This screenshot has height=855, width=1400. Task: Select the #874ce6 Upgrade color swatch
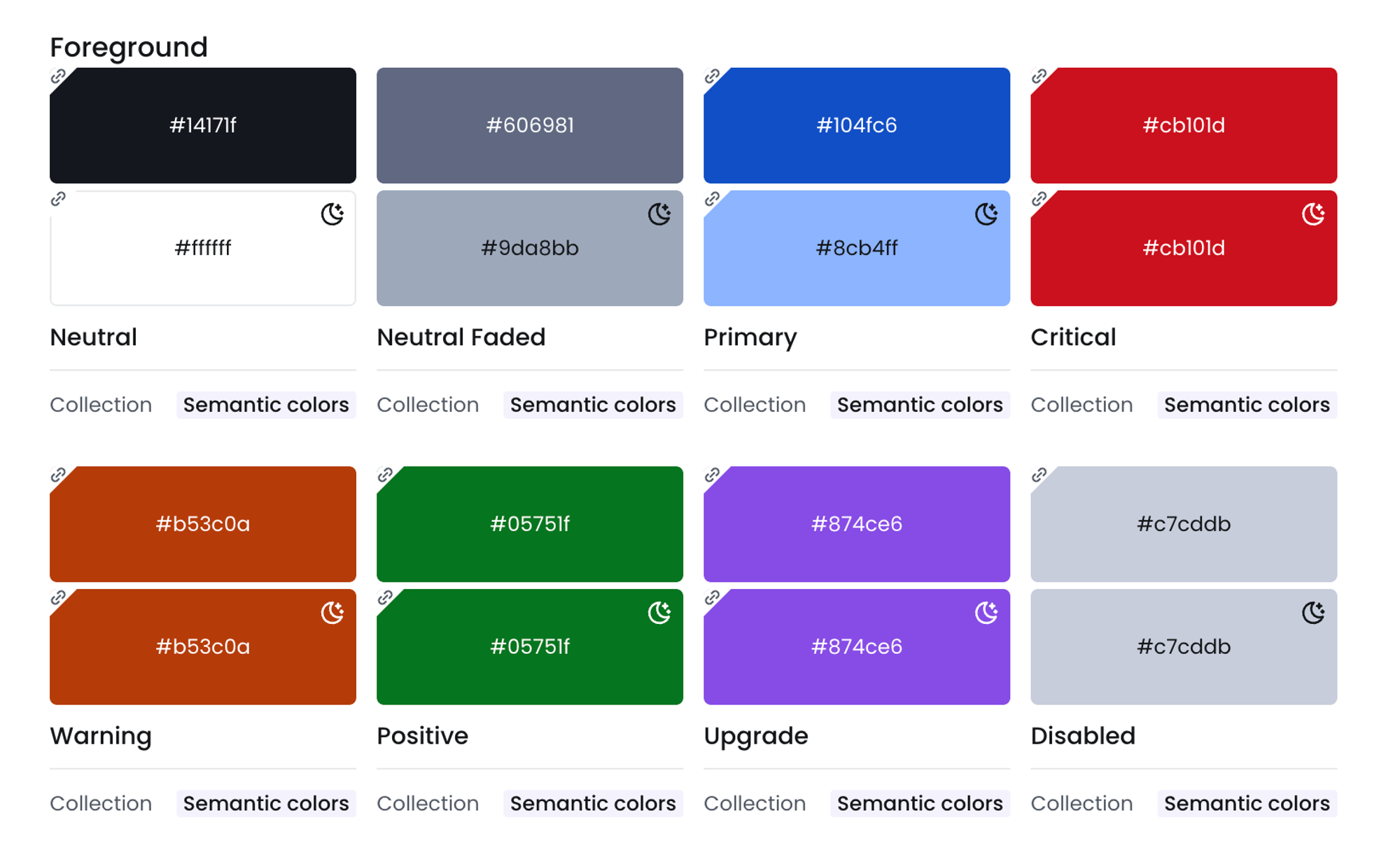tap(857, 524)
